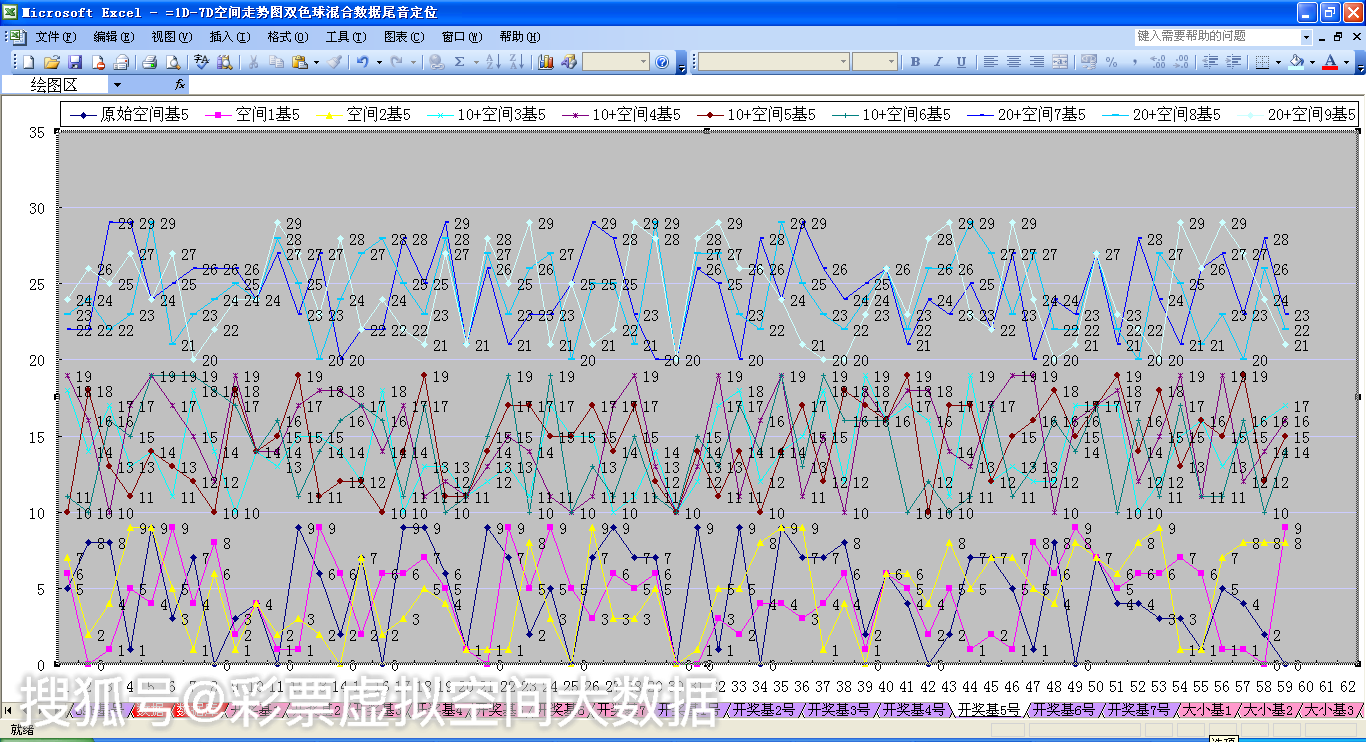The height and width of the screenshot is (742, 1366).
Task: Pick the Font Color red A swatch
Action: tap(1330, 62)
